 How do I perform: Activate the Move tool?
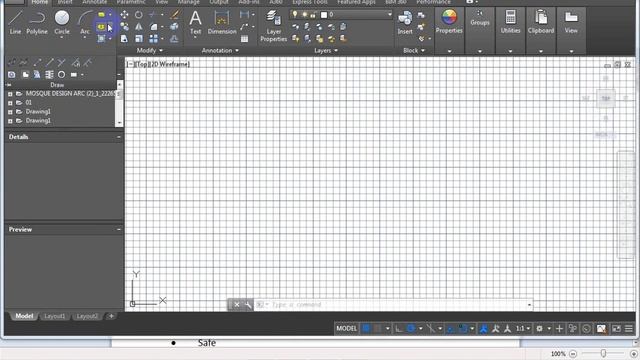click(124, 15)
